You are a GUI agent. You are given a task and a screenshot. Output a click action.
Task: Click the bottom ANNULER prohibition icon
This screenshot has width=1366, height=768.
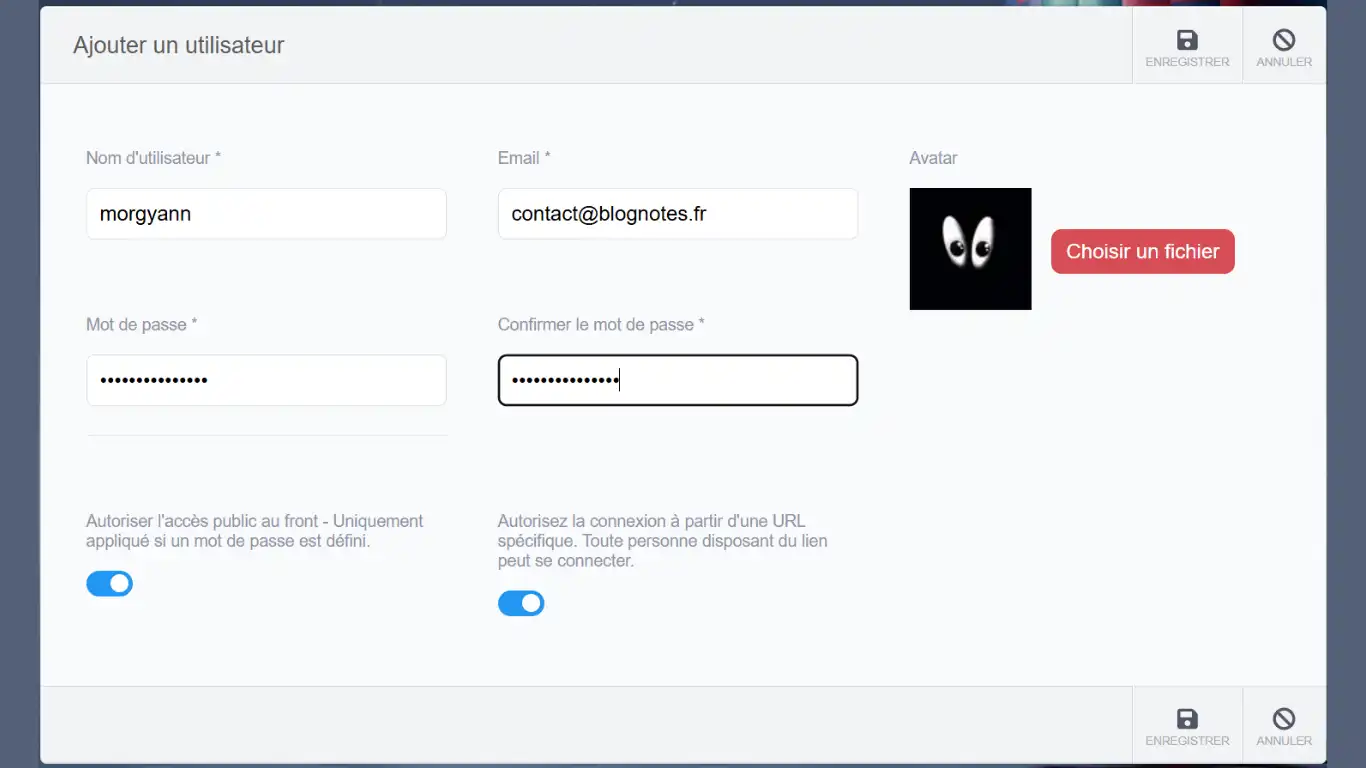pos(1283,719)
